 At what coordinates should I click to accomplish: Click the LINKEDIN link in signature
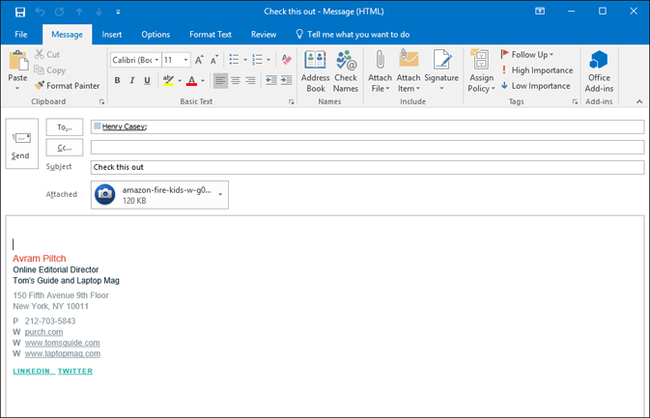coord(31,371)
